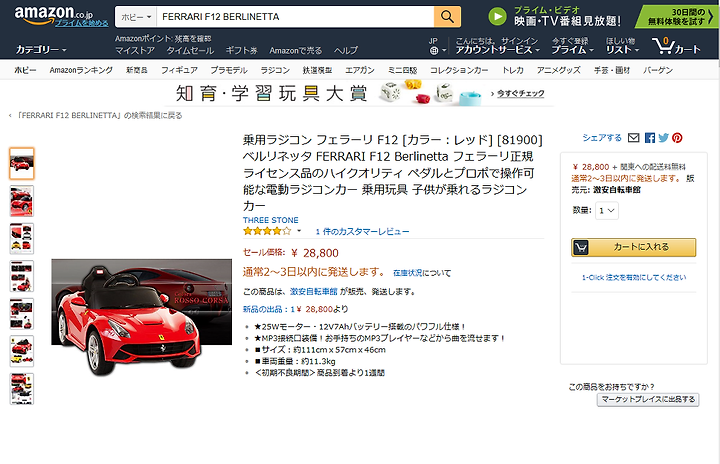Select the コレクションカー tab

459,70
